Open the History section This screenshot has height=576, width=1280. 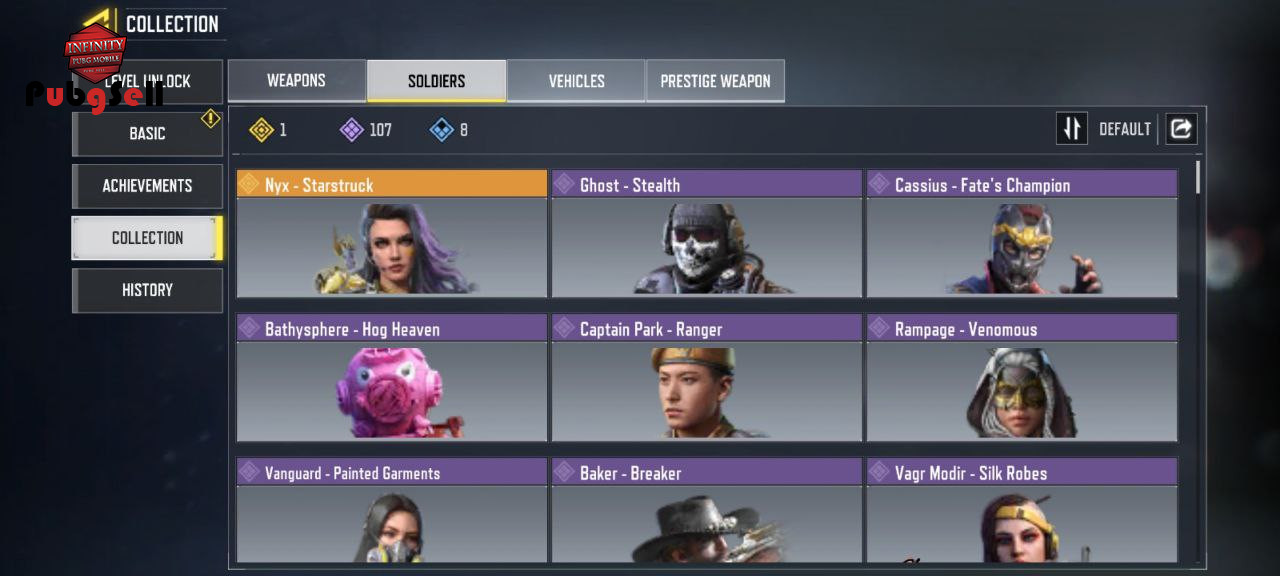coord(147,290)
